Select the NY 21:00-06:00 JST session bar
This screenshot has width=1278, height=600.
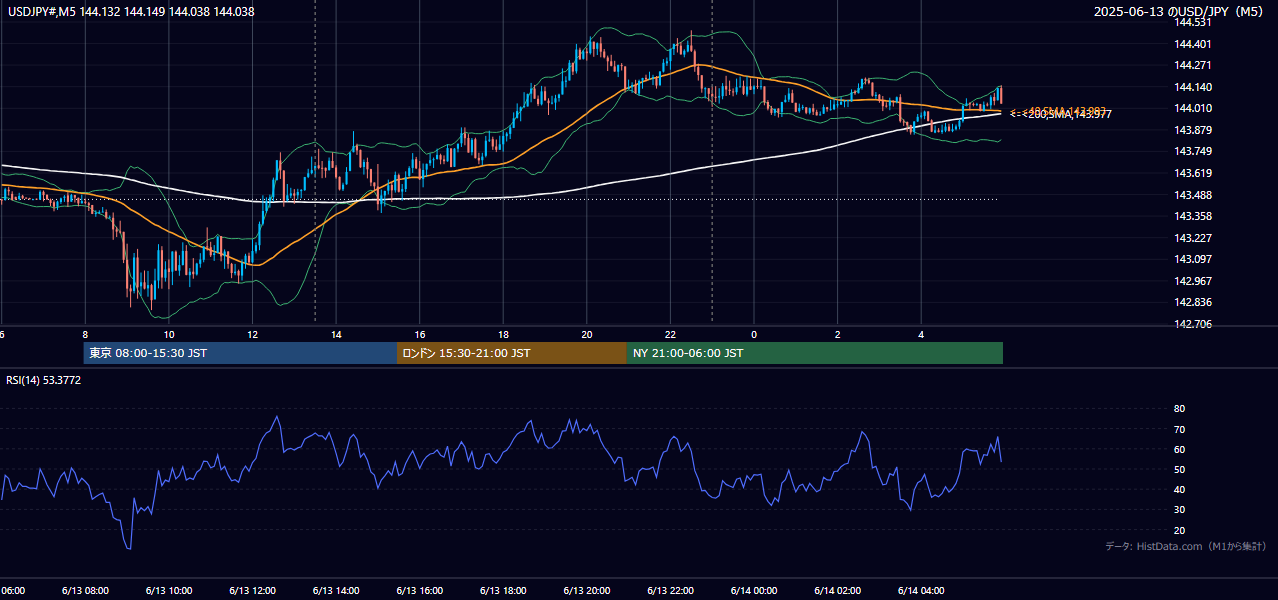tap(815, 353)
